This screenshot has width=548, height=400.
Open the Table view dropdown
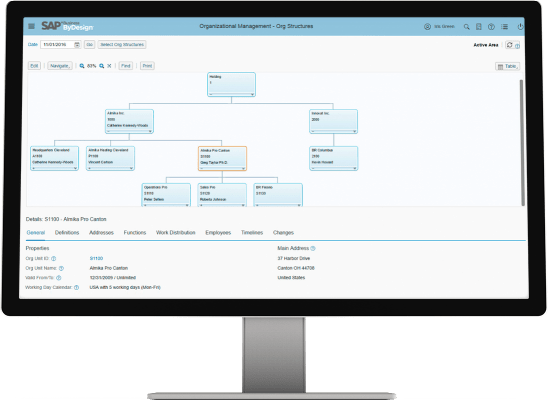[507, 66]
